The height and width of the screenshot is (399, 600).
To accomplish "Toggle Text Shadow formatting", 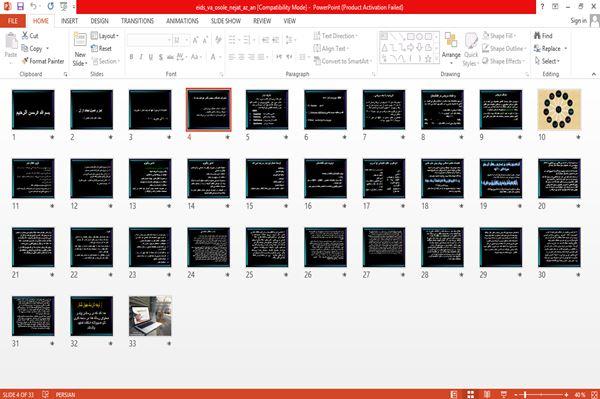I will 161,57.
